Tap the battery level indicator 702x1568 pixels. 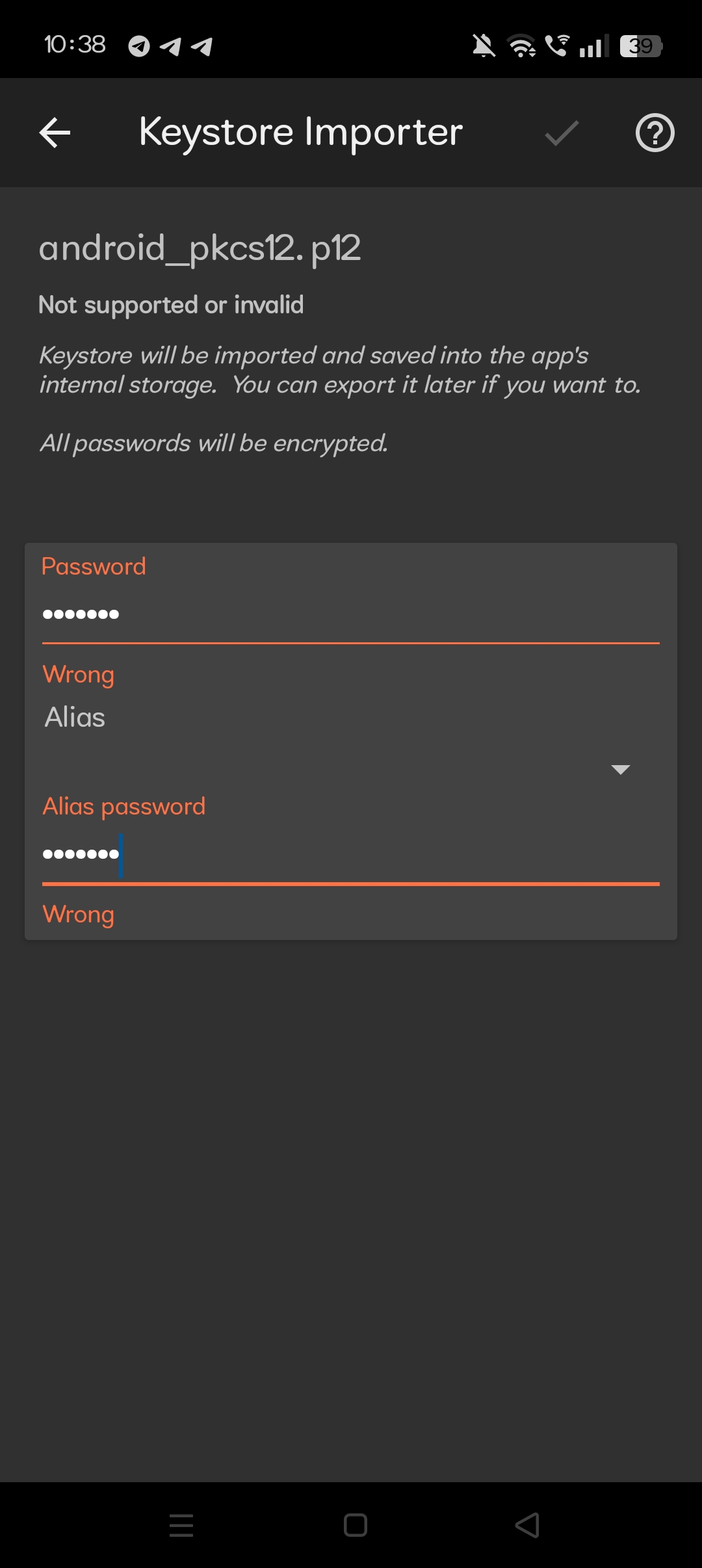[641, 46]
